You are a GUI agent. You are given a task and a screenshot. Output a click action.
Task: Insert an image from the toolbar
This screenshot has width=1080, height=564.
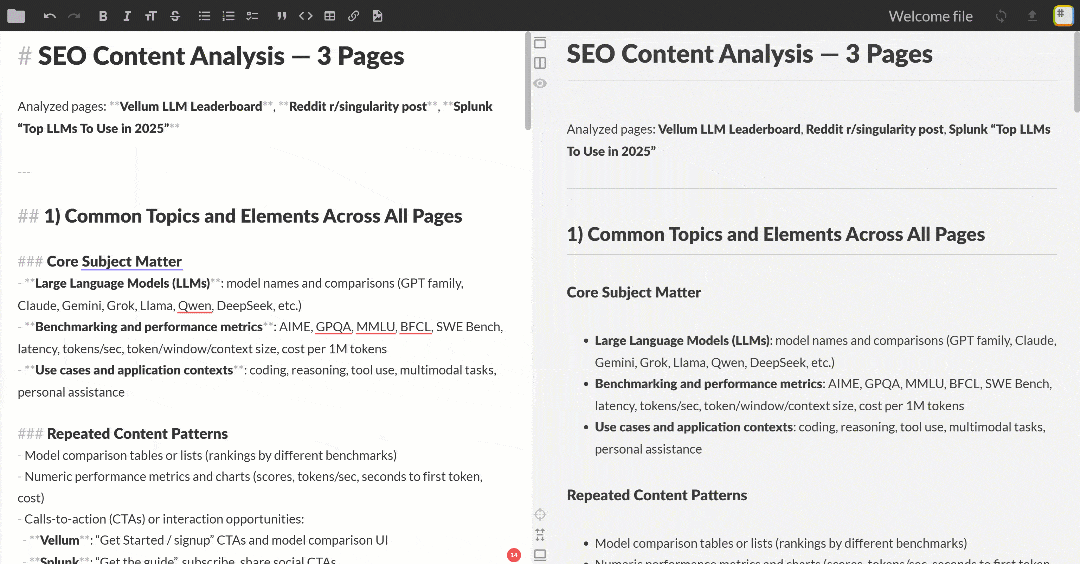coord(377,16)
